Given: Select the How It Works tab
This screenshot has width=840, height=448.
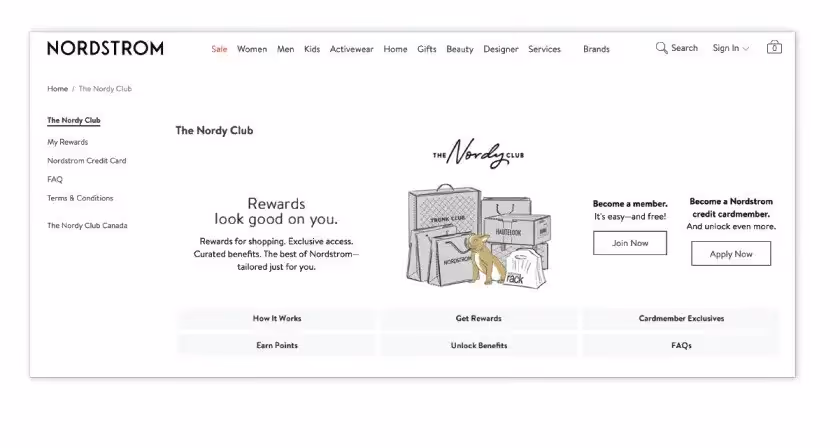Looking at the screenshot, I should pos(276,318).
